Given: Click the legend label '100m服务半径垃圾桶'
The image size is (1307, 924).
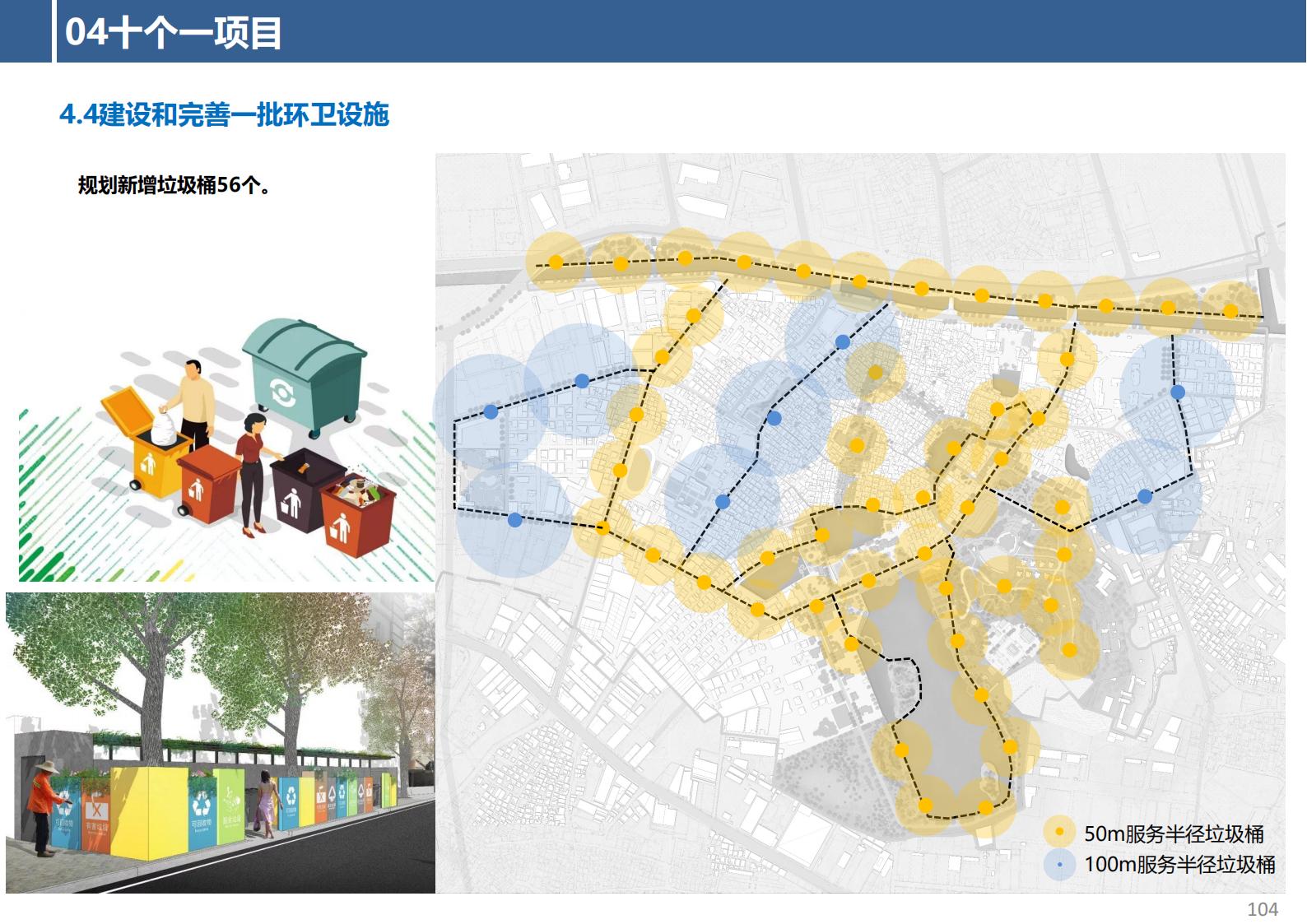Looking at the screenshot, I should pyautogui.click(x=1179, y=864).
